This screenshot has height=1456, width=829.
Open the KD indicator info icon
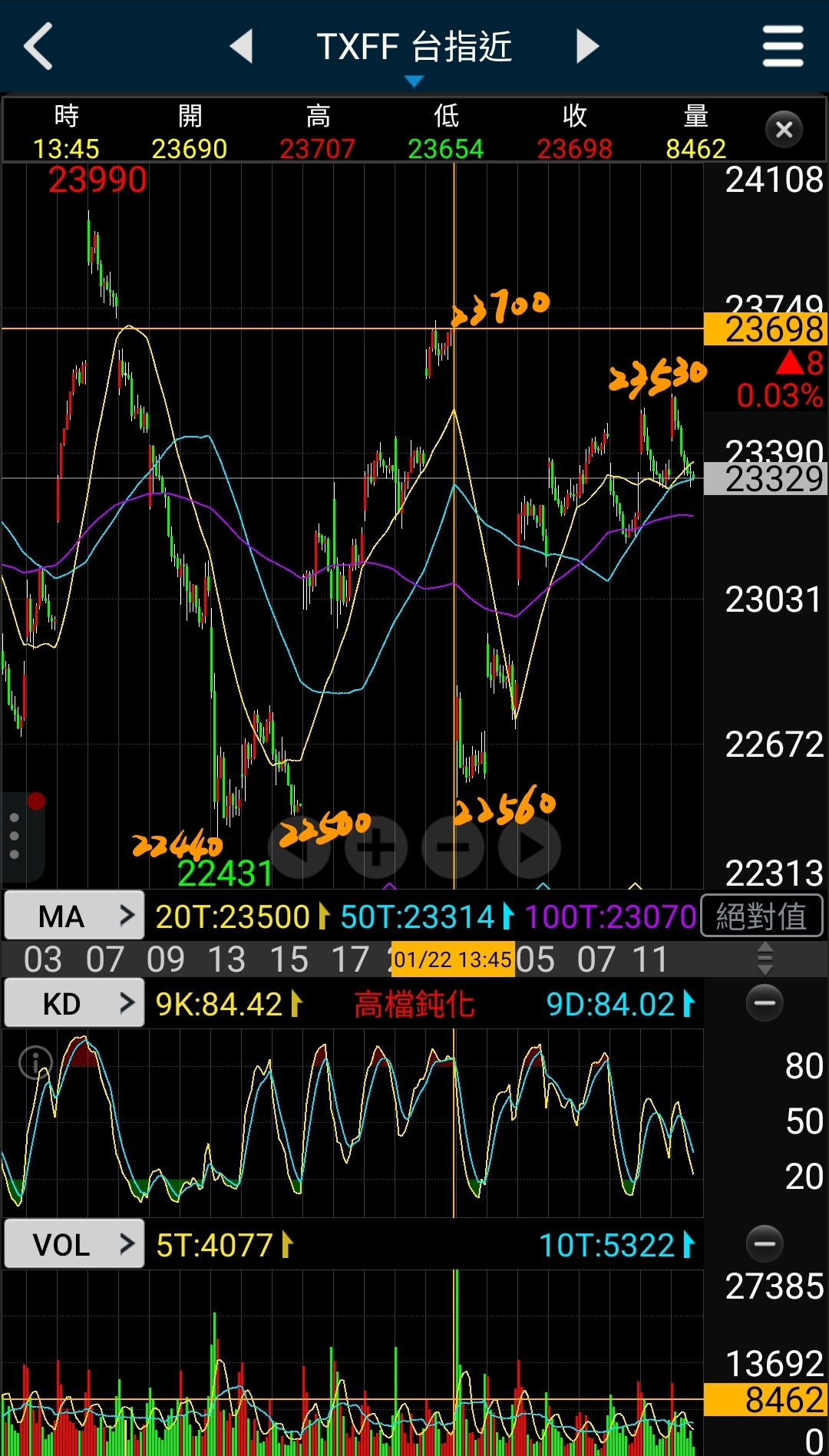coord(35,1062)
